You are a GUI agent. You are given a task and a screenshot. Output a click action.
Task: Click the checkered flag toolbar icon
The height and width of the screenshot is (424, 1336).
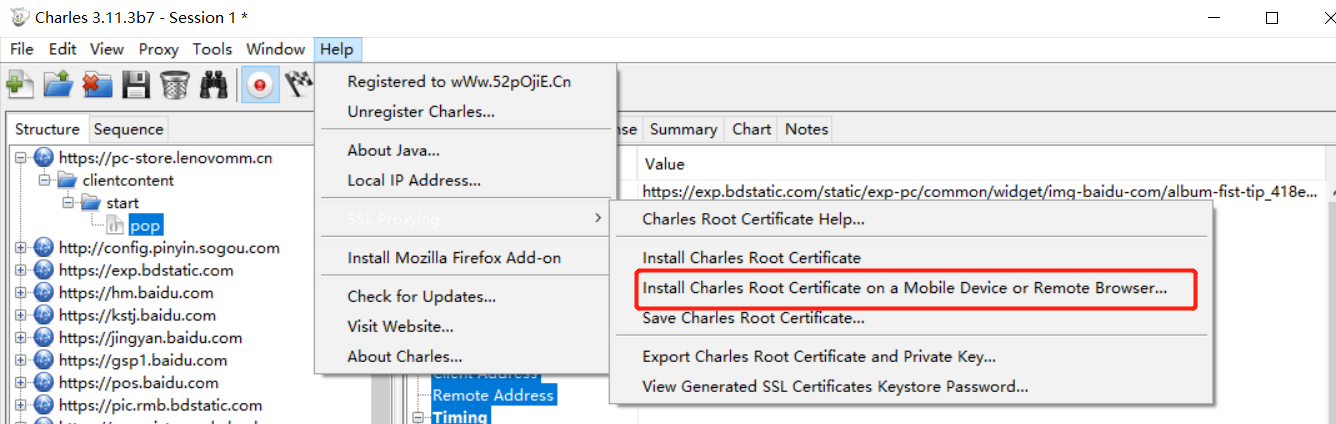(x=299, y=86)
